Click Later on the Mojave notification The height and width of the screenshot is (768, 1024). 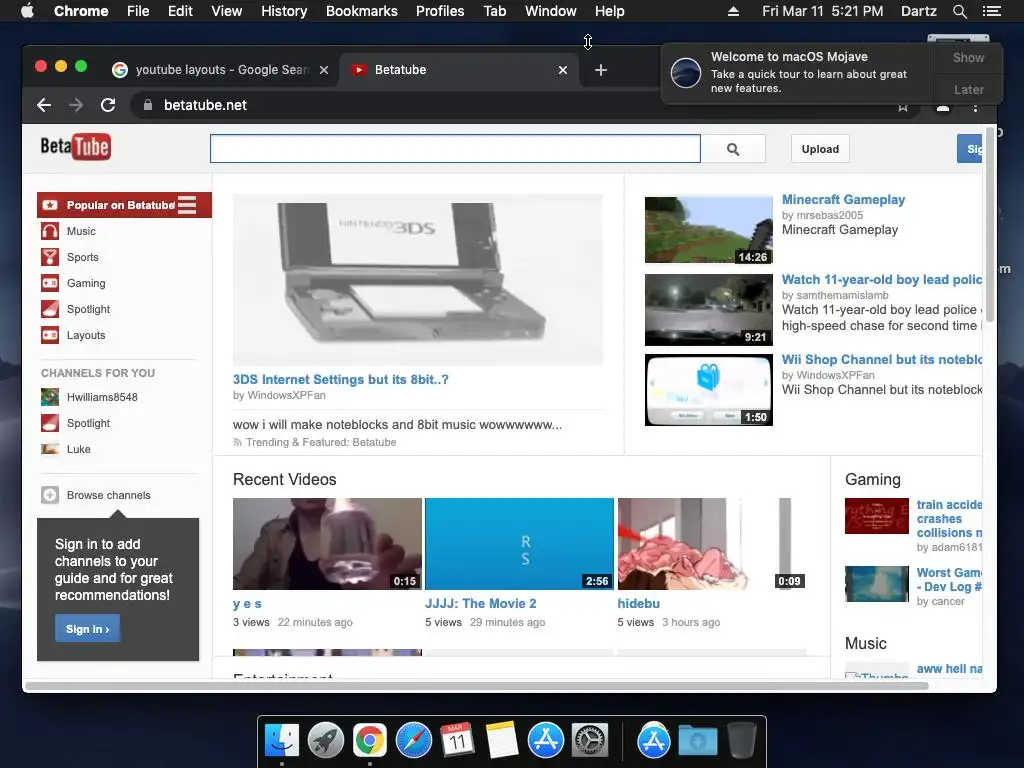[968, 89]
